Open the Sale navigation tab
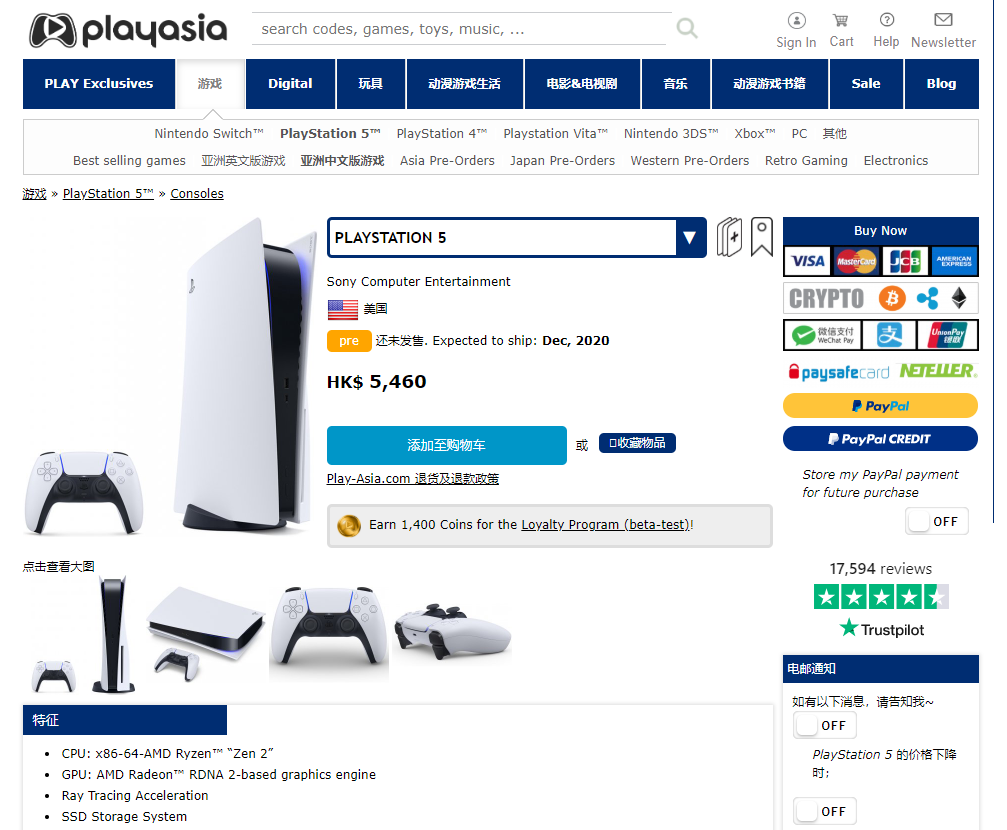This screenshot has height=830, width=1007. (866, 84)
